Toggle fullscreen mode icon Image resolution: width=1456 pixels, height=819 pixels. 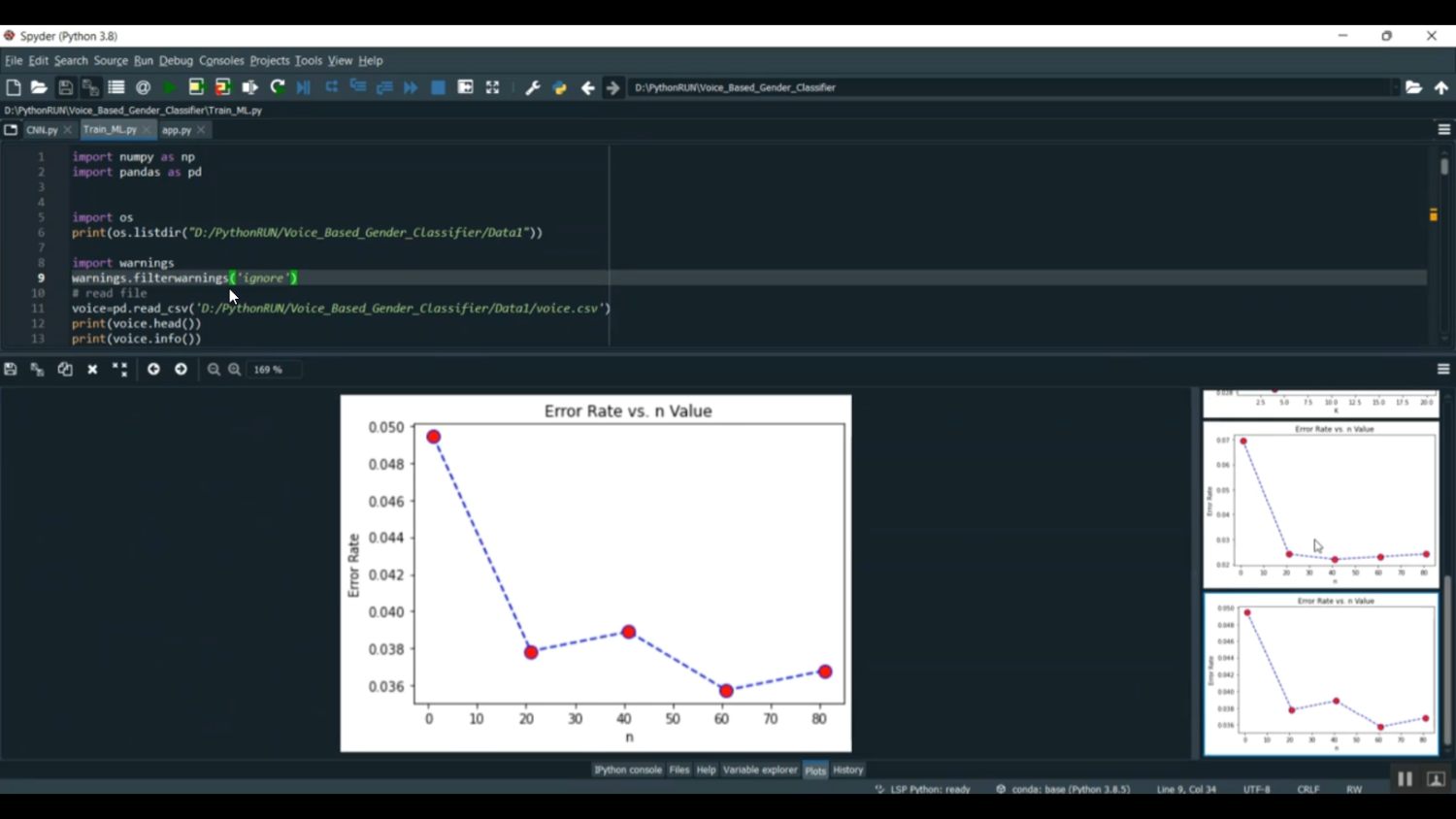492,87
